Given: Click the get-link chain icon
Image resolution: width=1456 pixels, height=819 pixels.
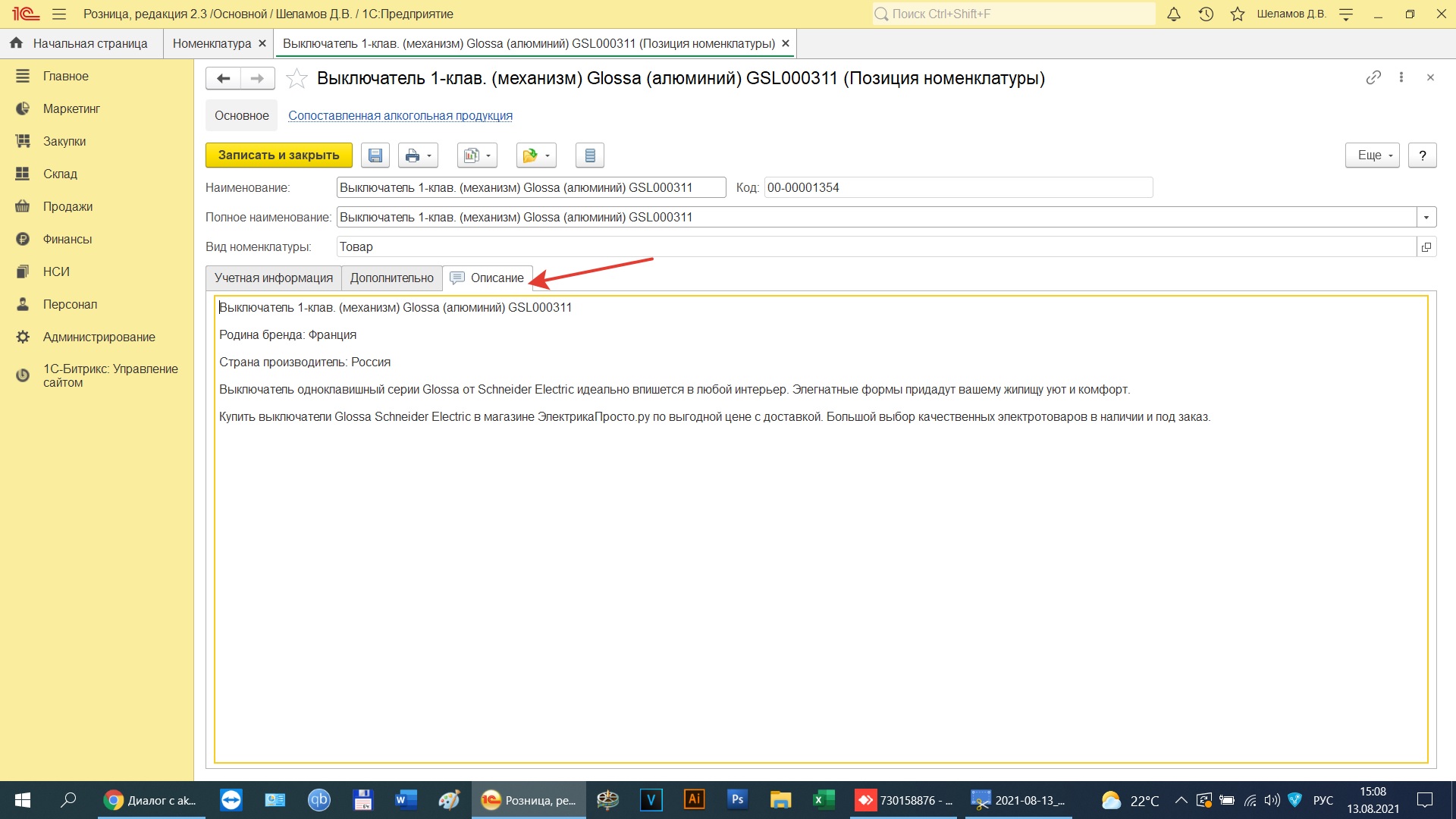Looking at the screenshot, I should pyautogui.click(x=1373, y=77).
